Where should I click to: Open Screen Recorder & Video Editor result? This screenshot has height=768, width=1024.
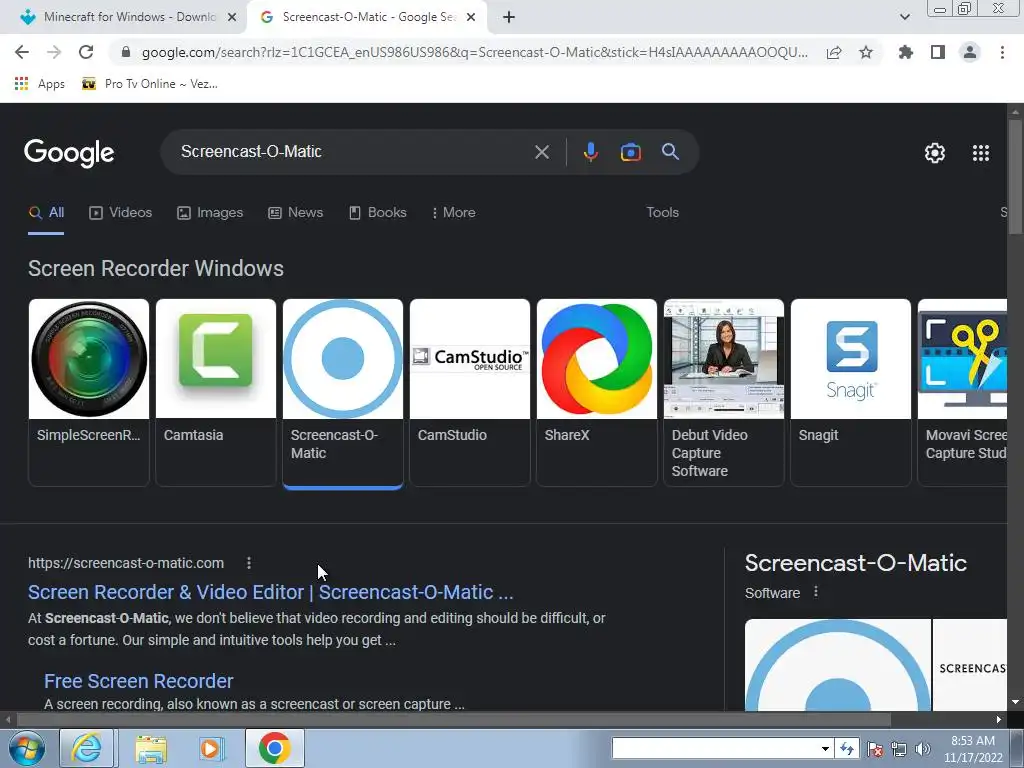(x=270, y=592)
